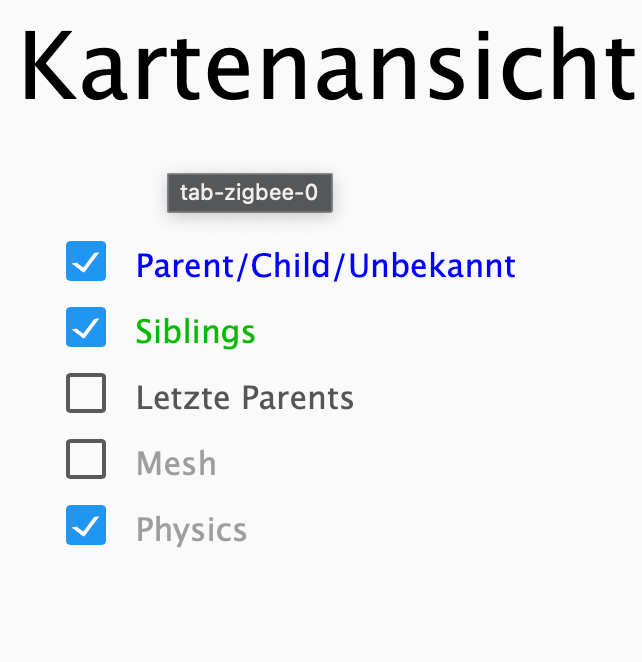Enable the Mesh checkbox
642x662 pixels.
(86, 460)
